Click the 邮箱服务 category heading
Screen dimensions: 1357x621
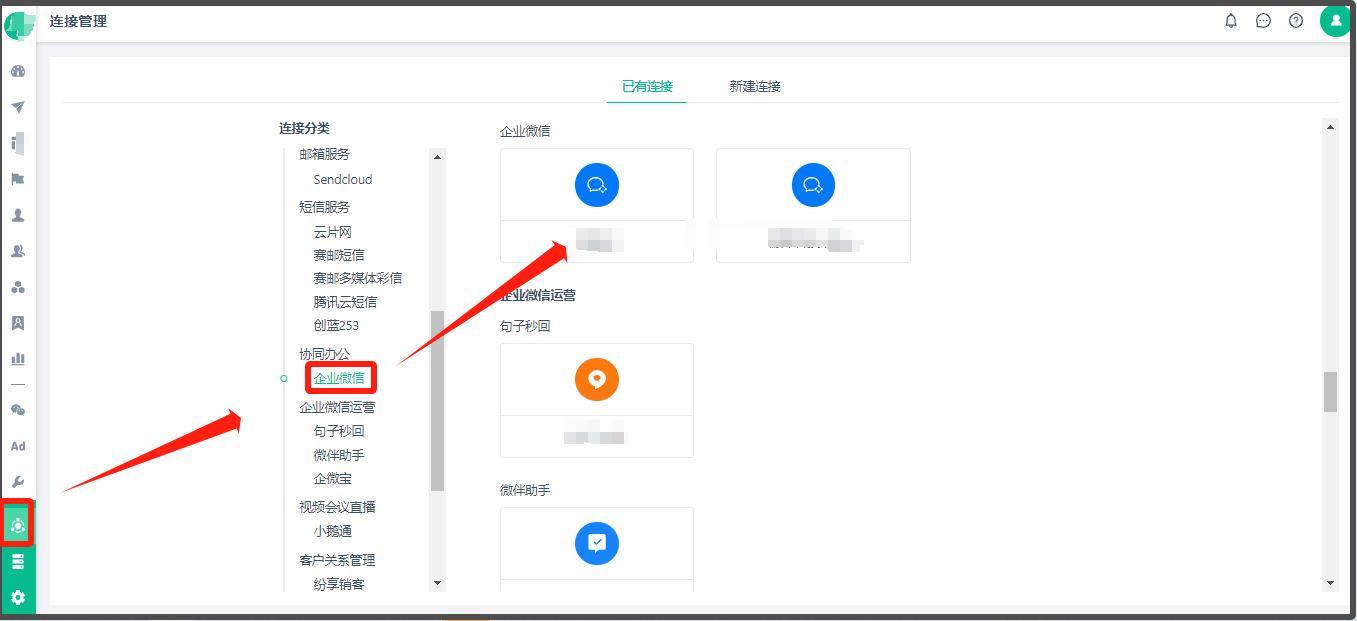(325, 155)
